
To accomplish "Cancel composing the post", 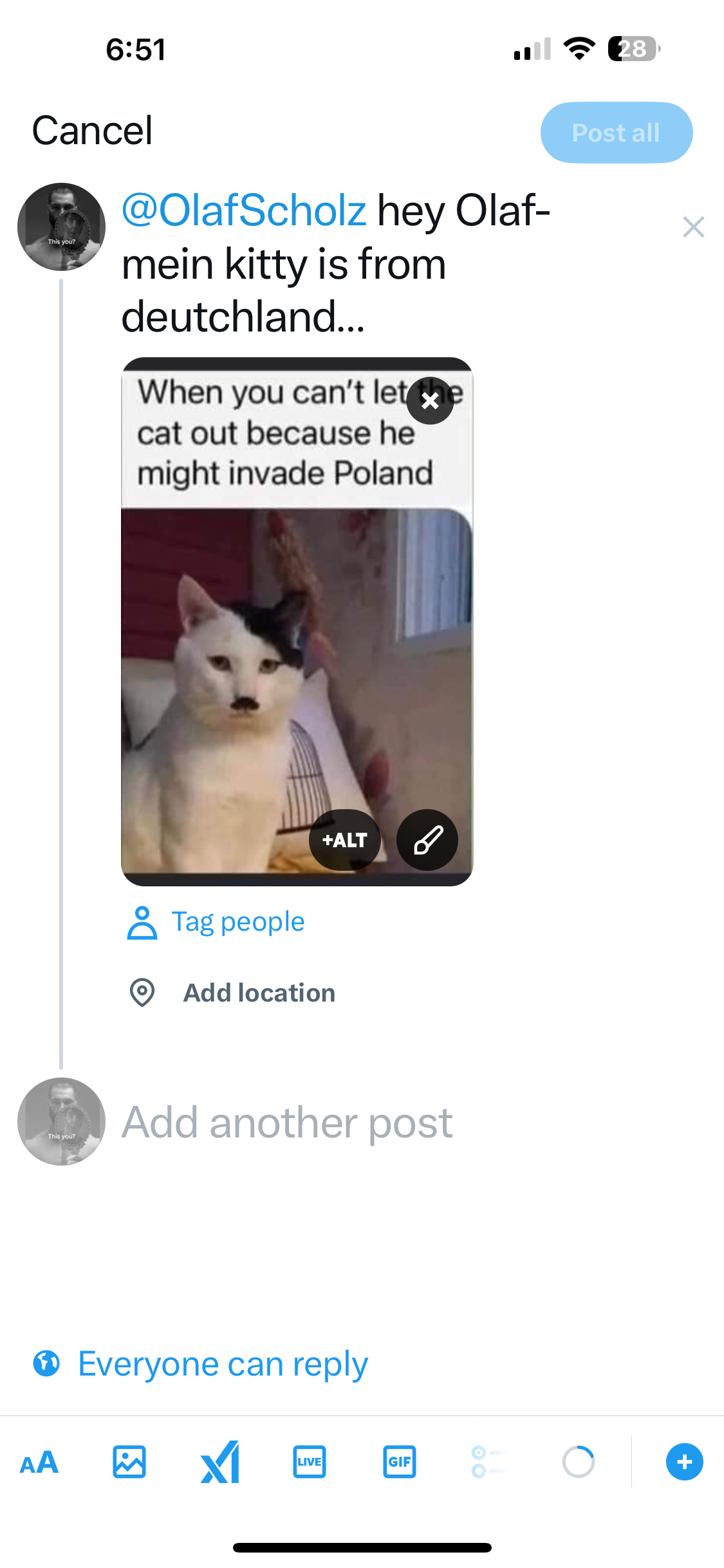I will coord(92,131).
